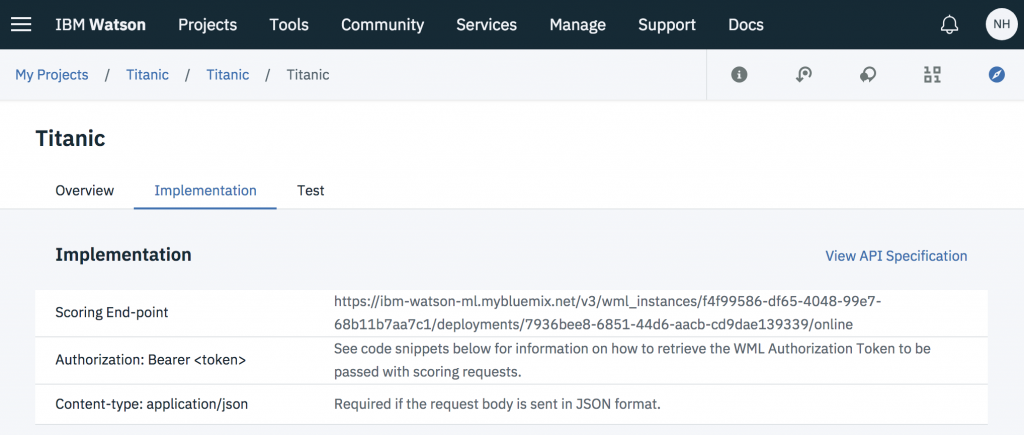Click the blue compass icon
Screen dimensions: 1024x435
point(996,75)
